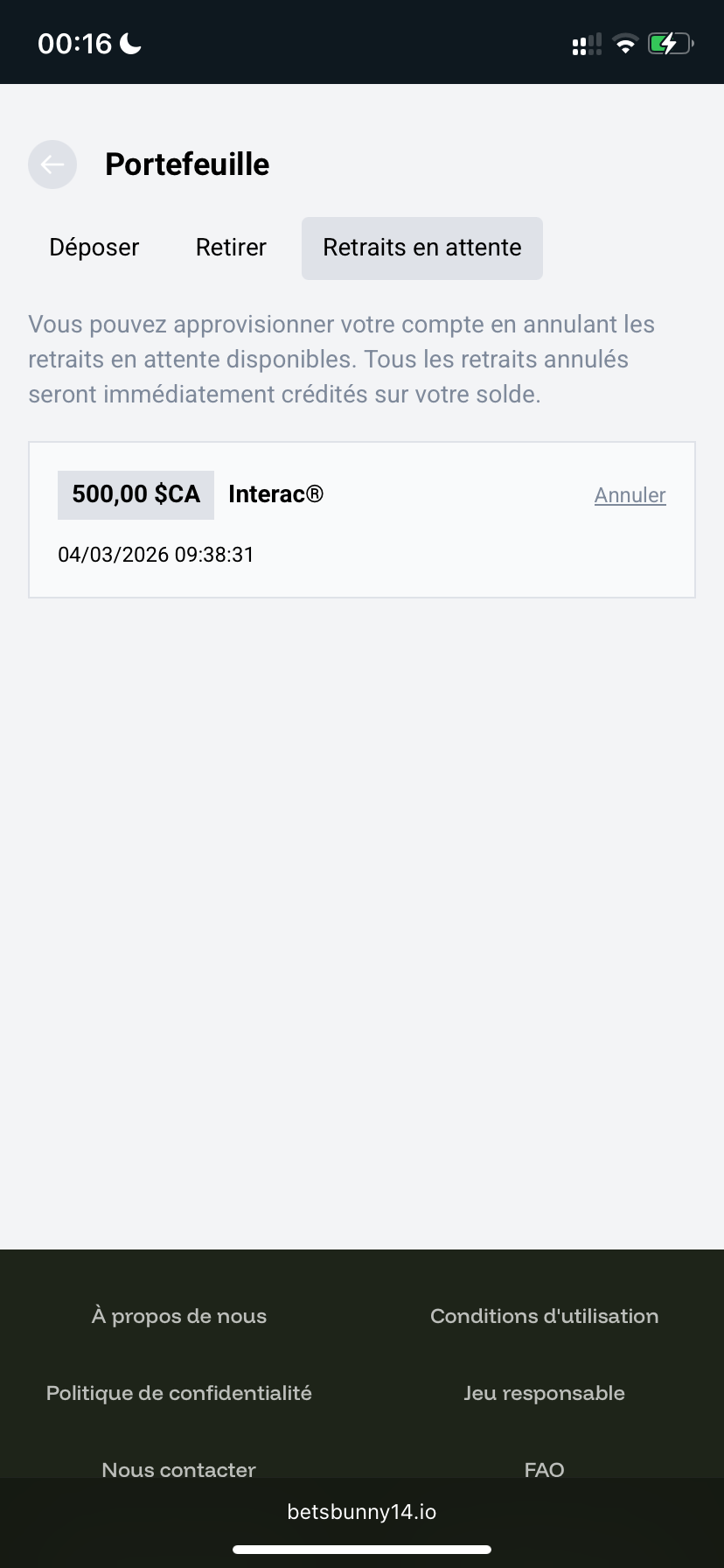Tap the Interac® payment method label
Screen dimensions: 724x1568
[275, 494]
